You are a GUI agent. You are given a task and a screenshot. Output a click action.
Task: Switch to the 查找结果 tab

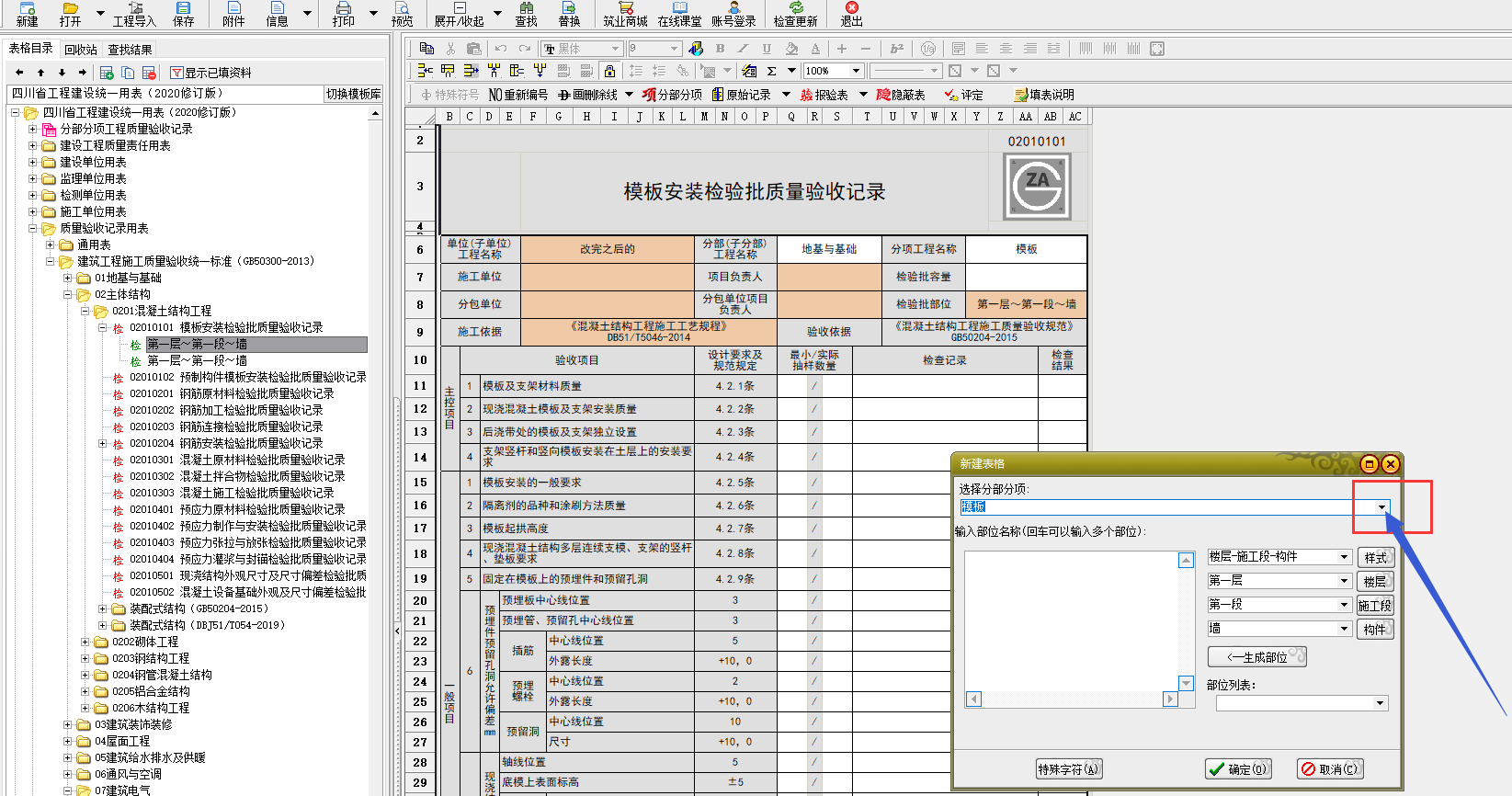131,50
